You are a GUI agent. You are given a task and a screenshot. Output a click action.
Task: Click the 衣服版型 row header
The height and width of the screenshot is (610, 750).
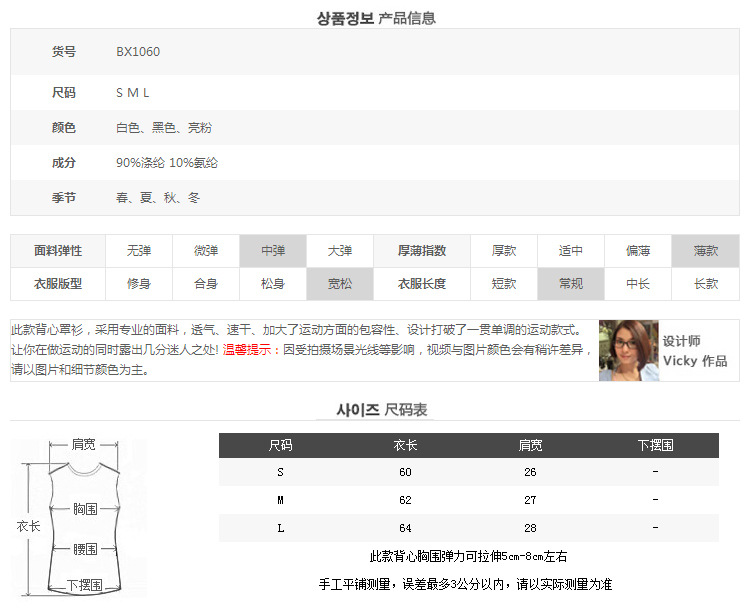[58, 284]
